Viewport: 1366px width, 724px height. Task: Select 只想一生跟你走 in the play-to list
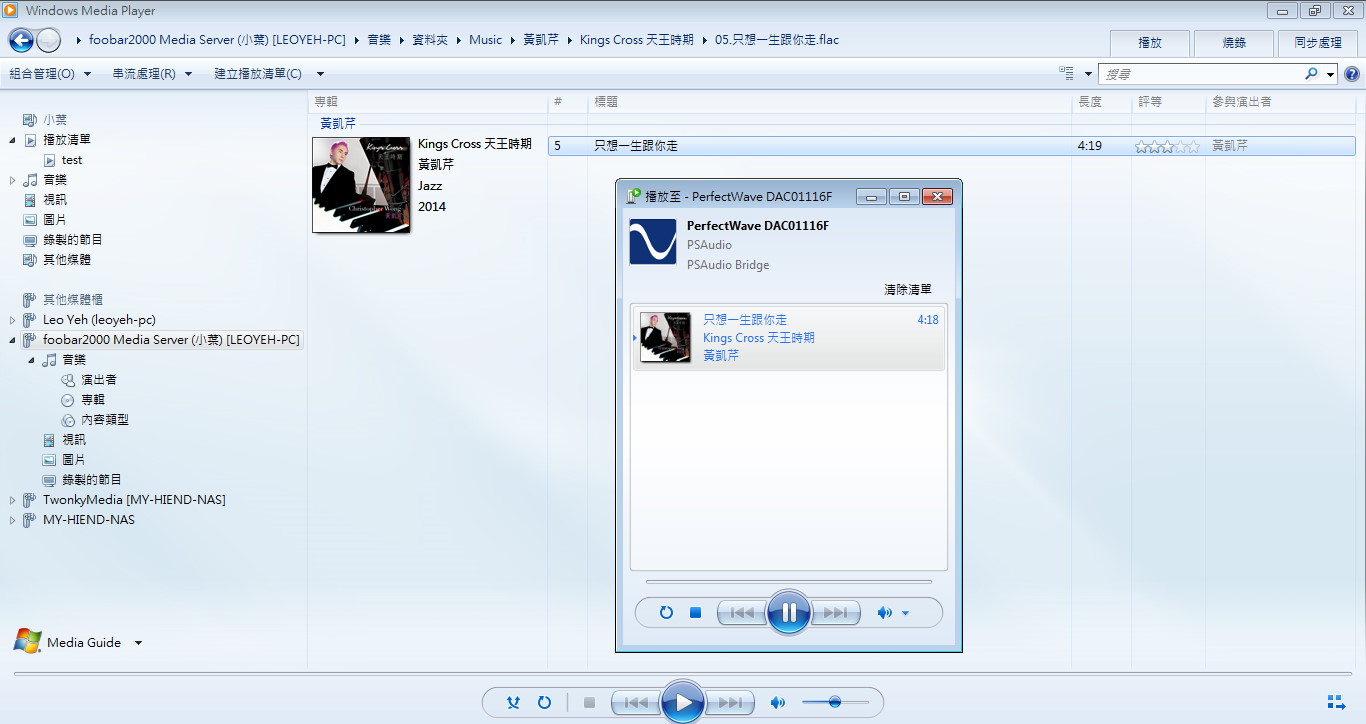point(789,338)
